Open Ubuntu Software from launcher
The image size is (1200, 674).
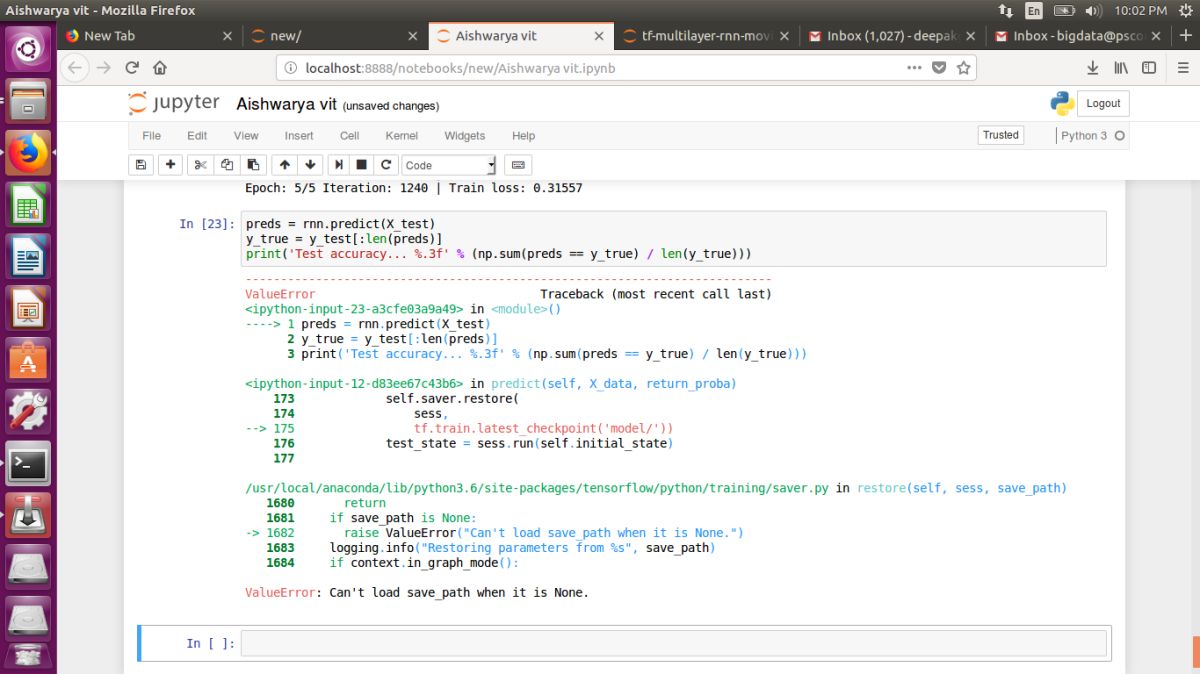(x=28, y=361)
